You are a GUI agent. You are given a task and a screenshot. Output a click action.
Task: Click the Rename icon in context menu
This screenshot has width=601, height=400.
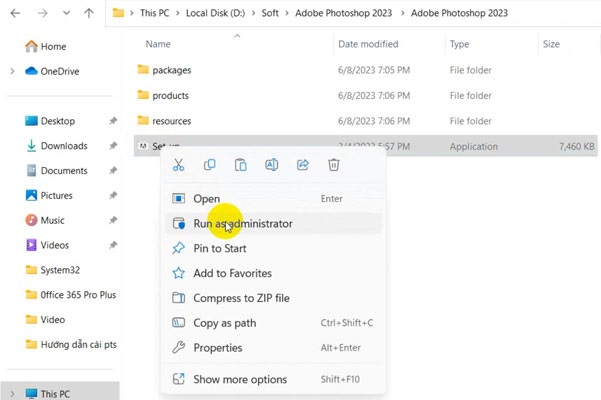point(271,165)
